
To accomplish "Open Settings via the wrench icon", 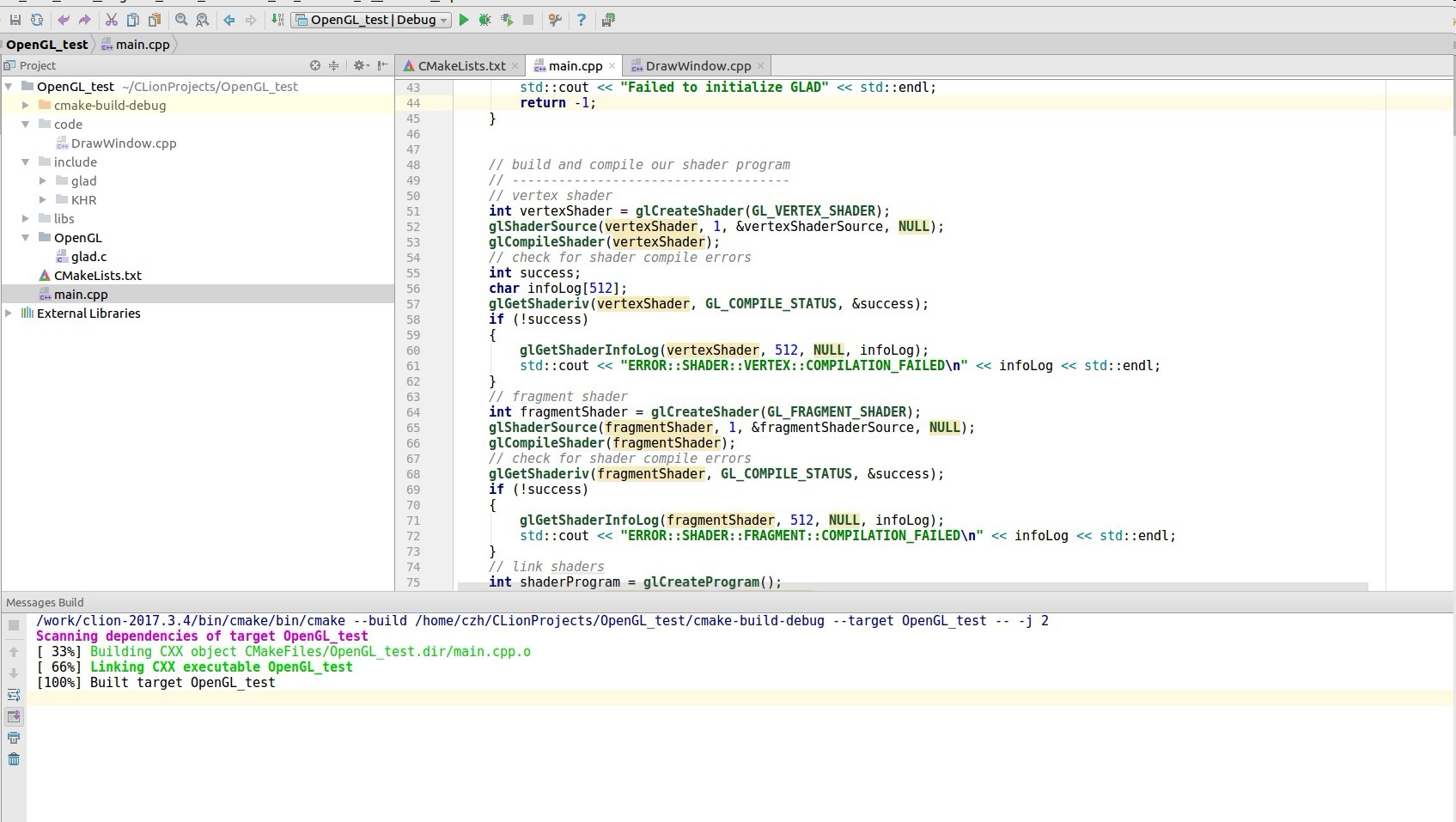I will (x=555, y=20).
